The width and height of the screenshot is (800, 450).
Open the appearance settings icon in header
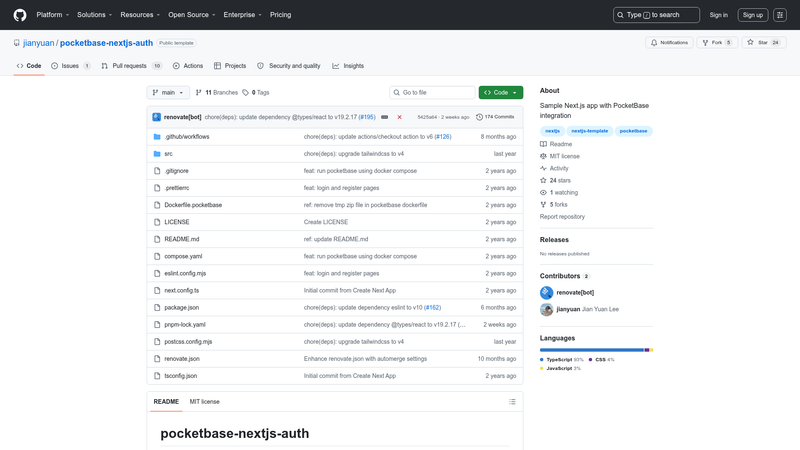click(x=780, y=15)
